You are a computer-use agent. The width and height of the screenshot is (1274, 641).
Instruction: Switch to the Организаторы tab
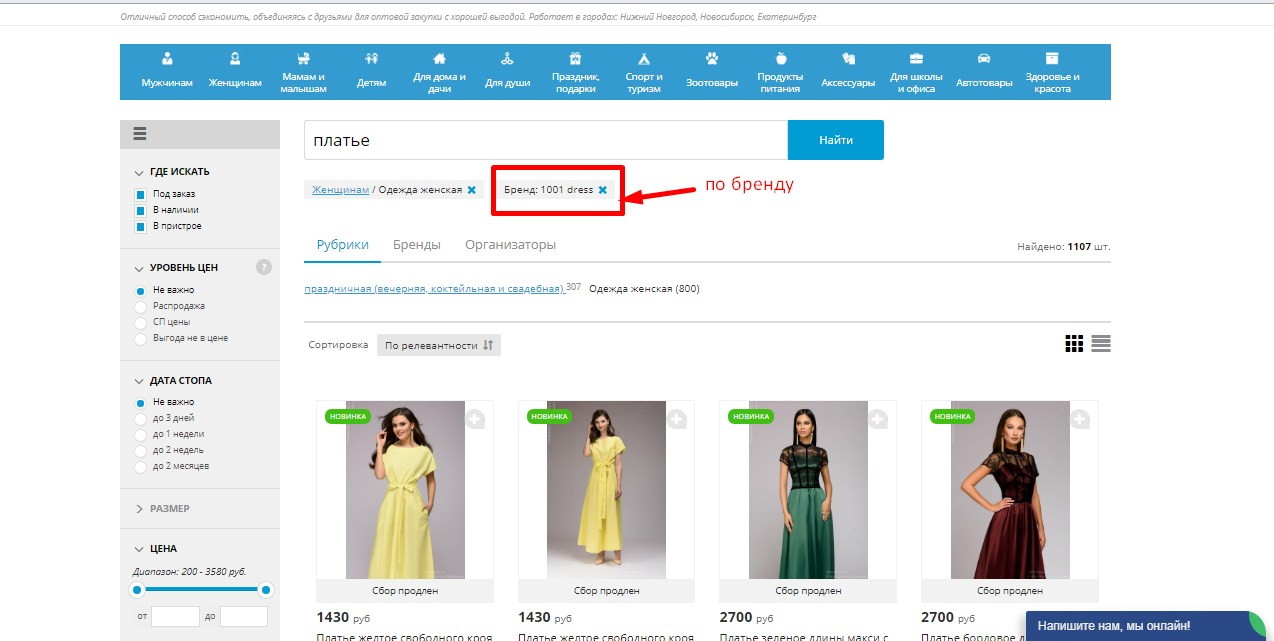point(510,245)
